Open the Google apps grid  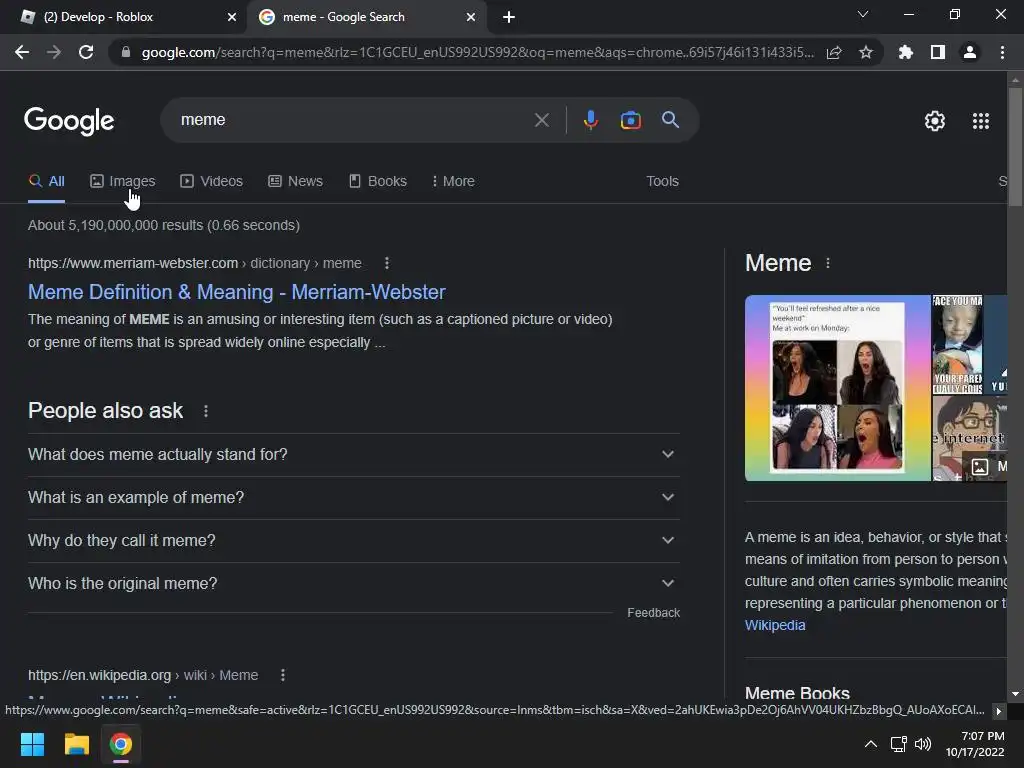coord(981,121)
